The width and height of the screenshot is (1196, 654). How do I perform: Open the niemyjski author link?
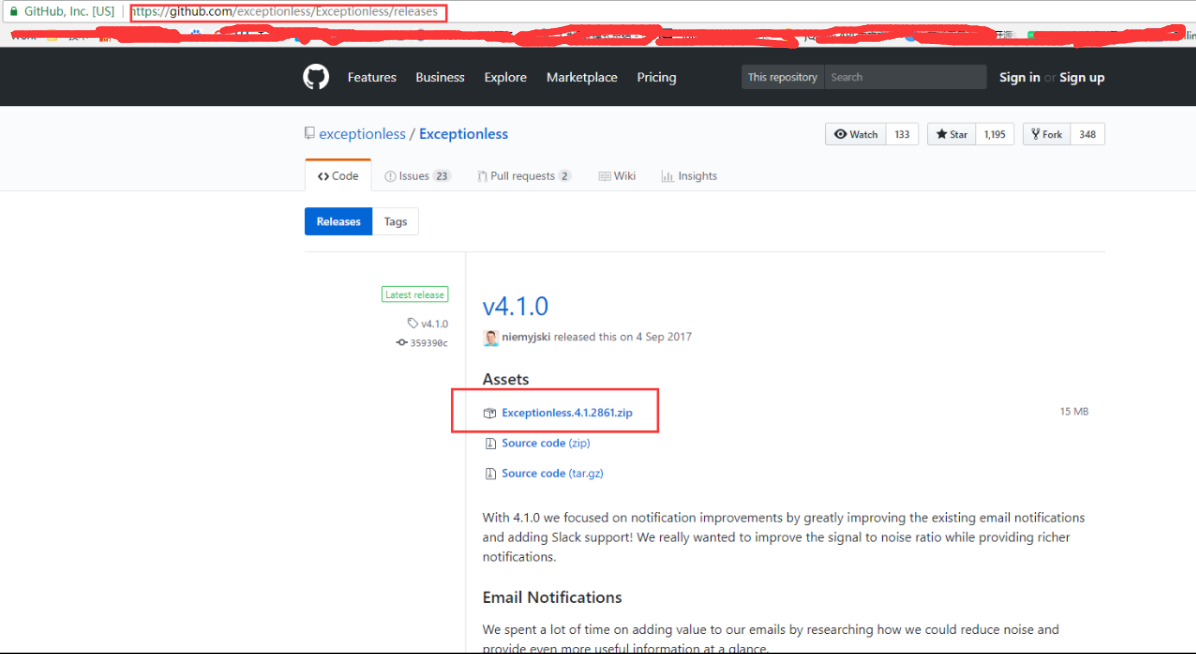(x=526, y=337)
